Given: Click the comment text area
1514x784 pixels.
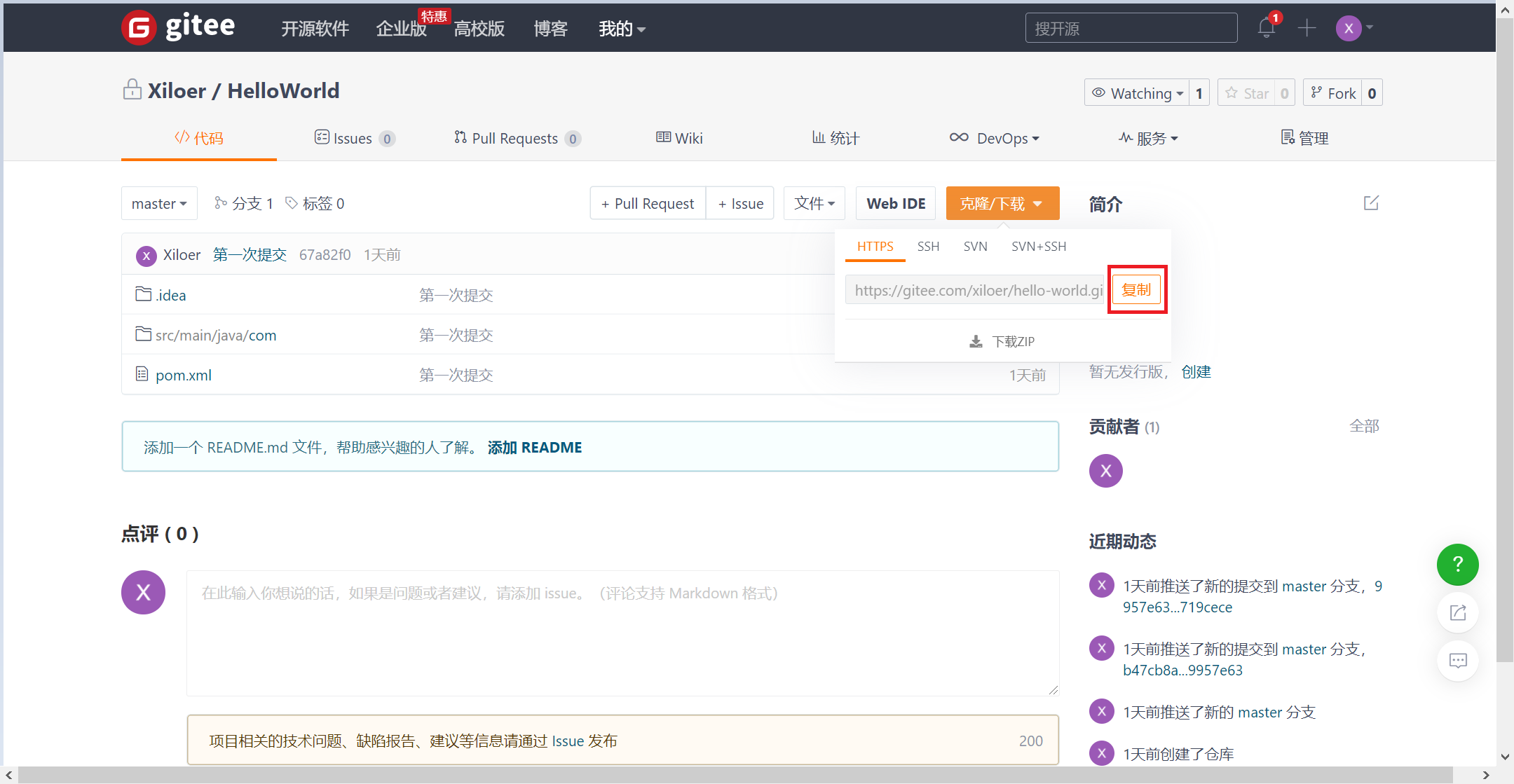Looking at the screenshot, I should click(x=622, y=633).
